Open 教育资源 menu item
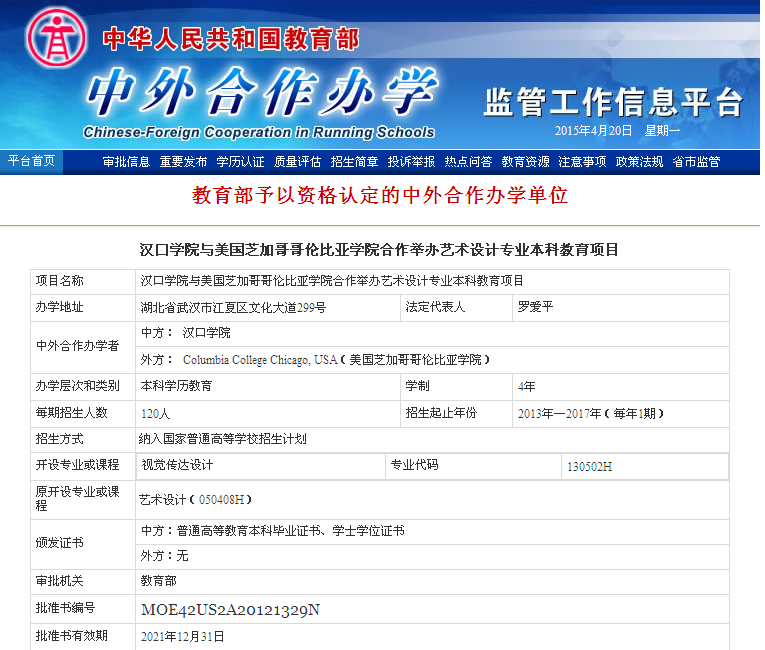The width and height of the screenshot is (765, 650). 525,162
